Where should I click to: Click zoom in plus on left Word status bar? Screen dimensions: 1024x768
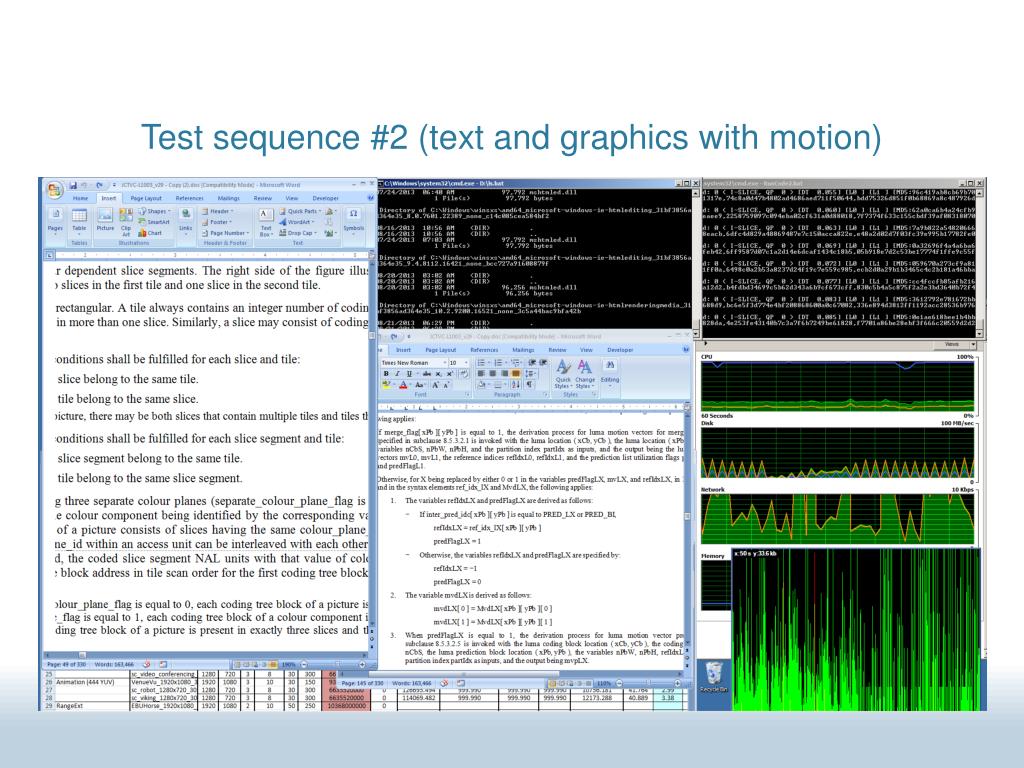coord(362,665)
